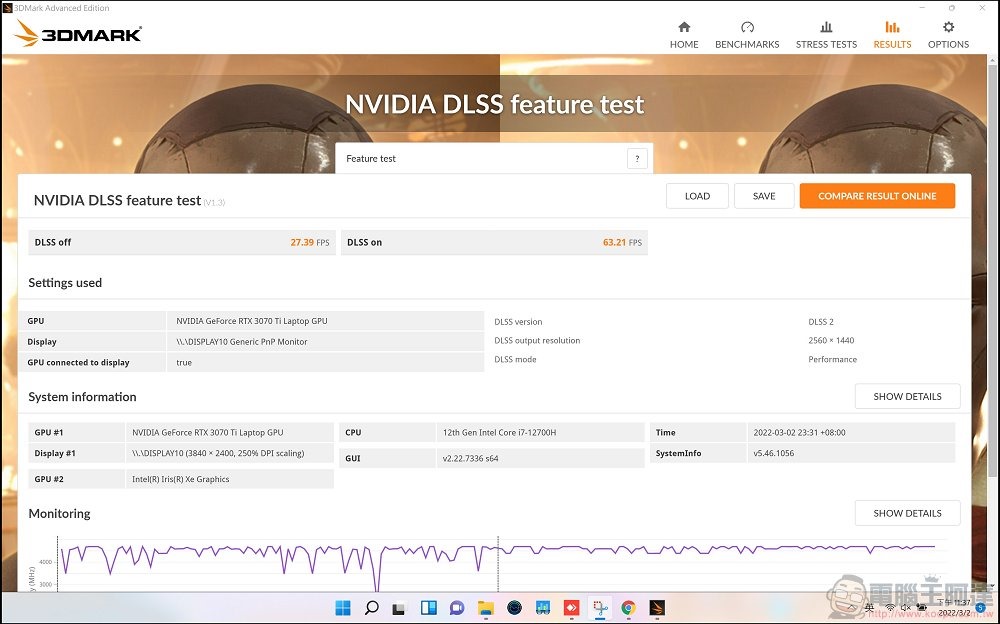Click the taskbar clock and date

pyautogui.click(x=954, y=607)
